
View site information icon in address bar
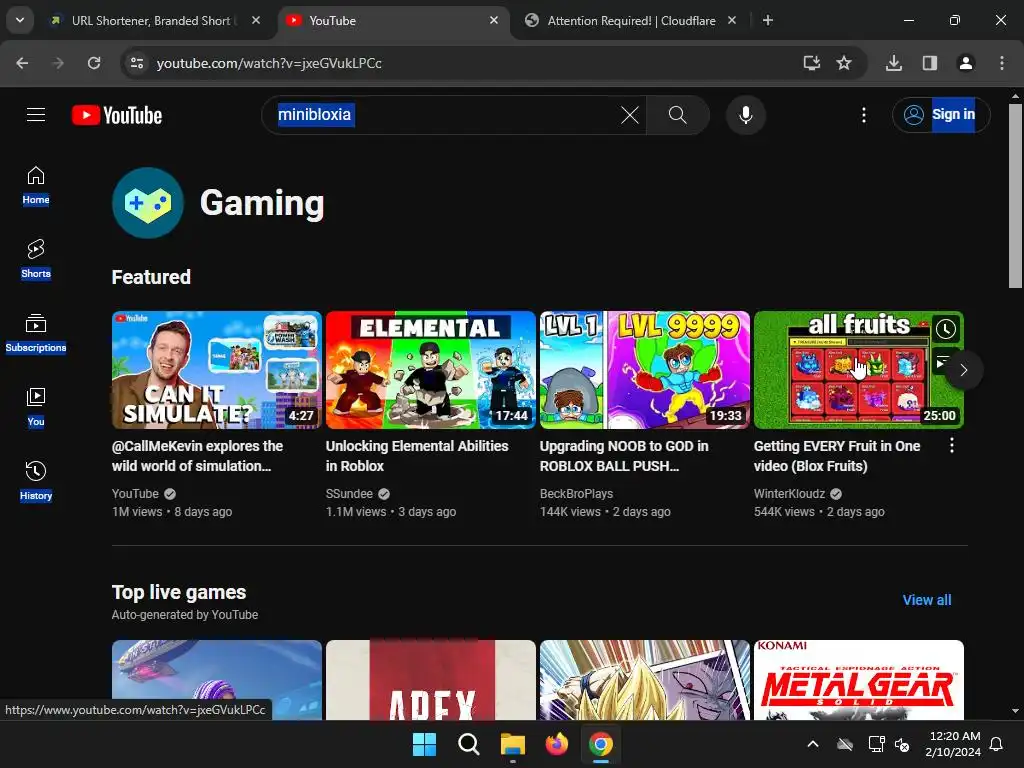tap(136, 63)
